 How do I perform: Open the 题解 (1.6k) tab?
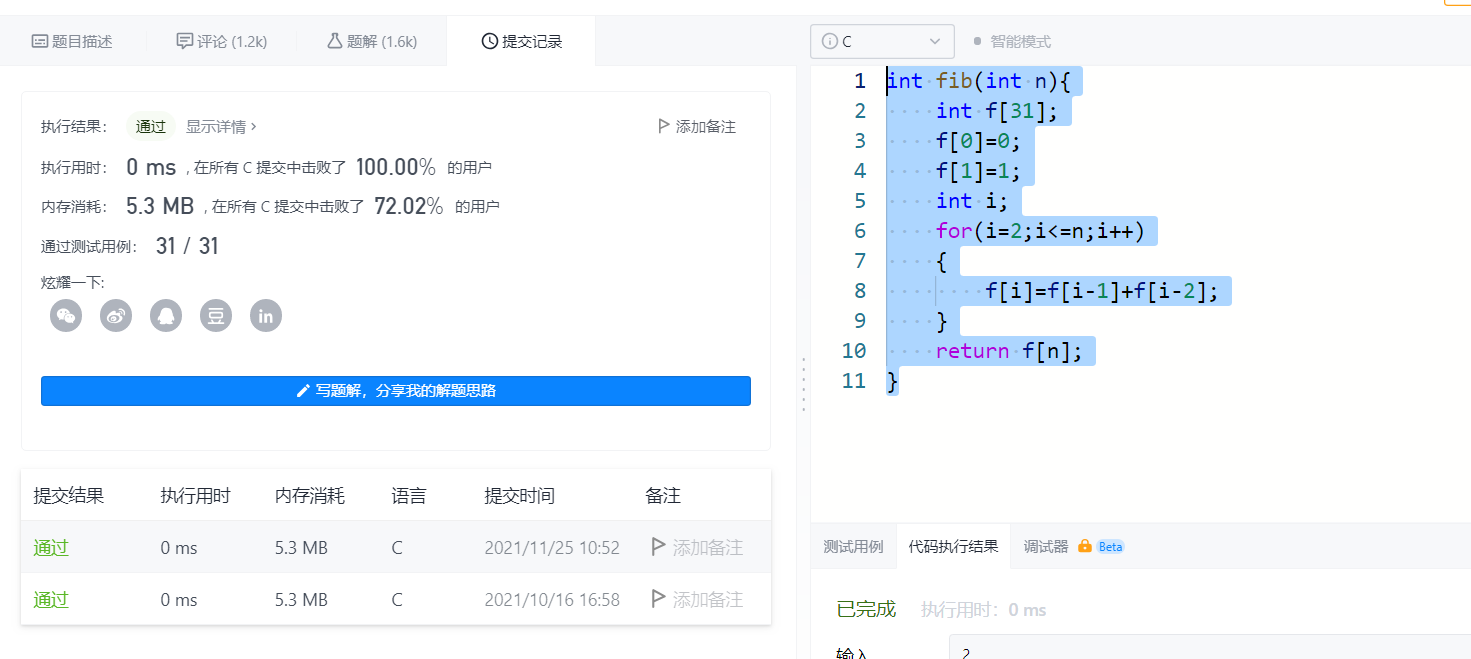[371, 41]
